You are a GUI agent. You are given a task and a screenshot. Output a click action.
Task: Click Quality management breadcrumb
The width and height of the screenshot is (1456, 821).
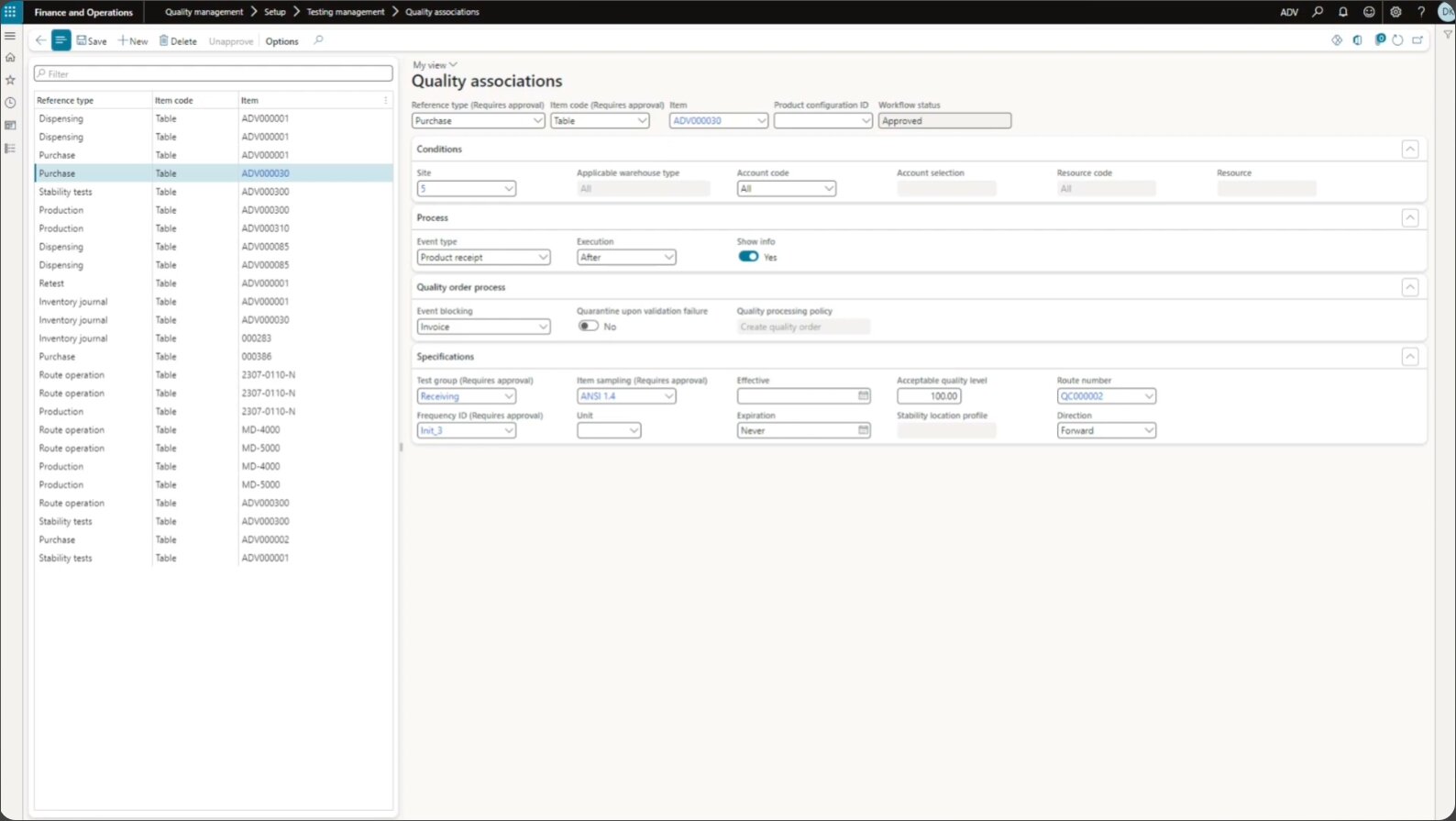[x=204, y=12]
